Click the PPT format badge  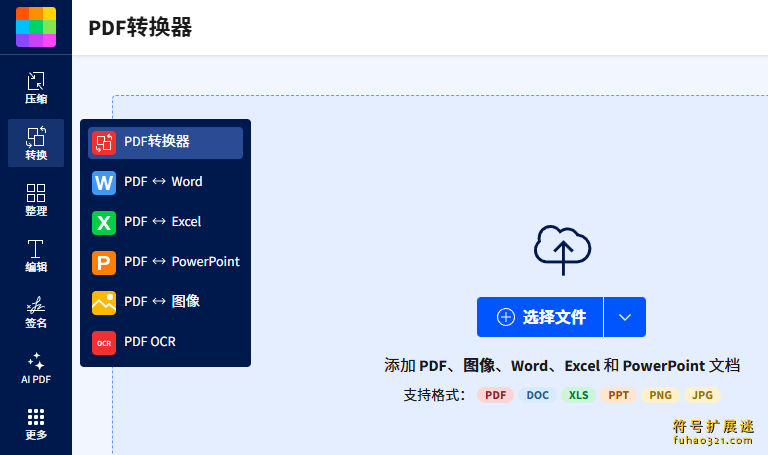click(619, 395)
